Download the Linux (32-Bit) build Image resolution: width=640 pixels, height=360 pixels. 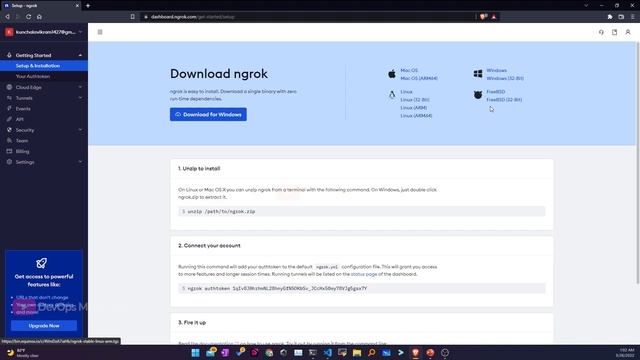point(415,100)
